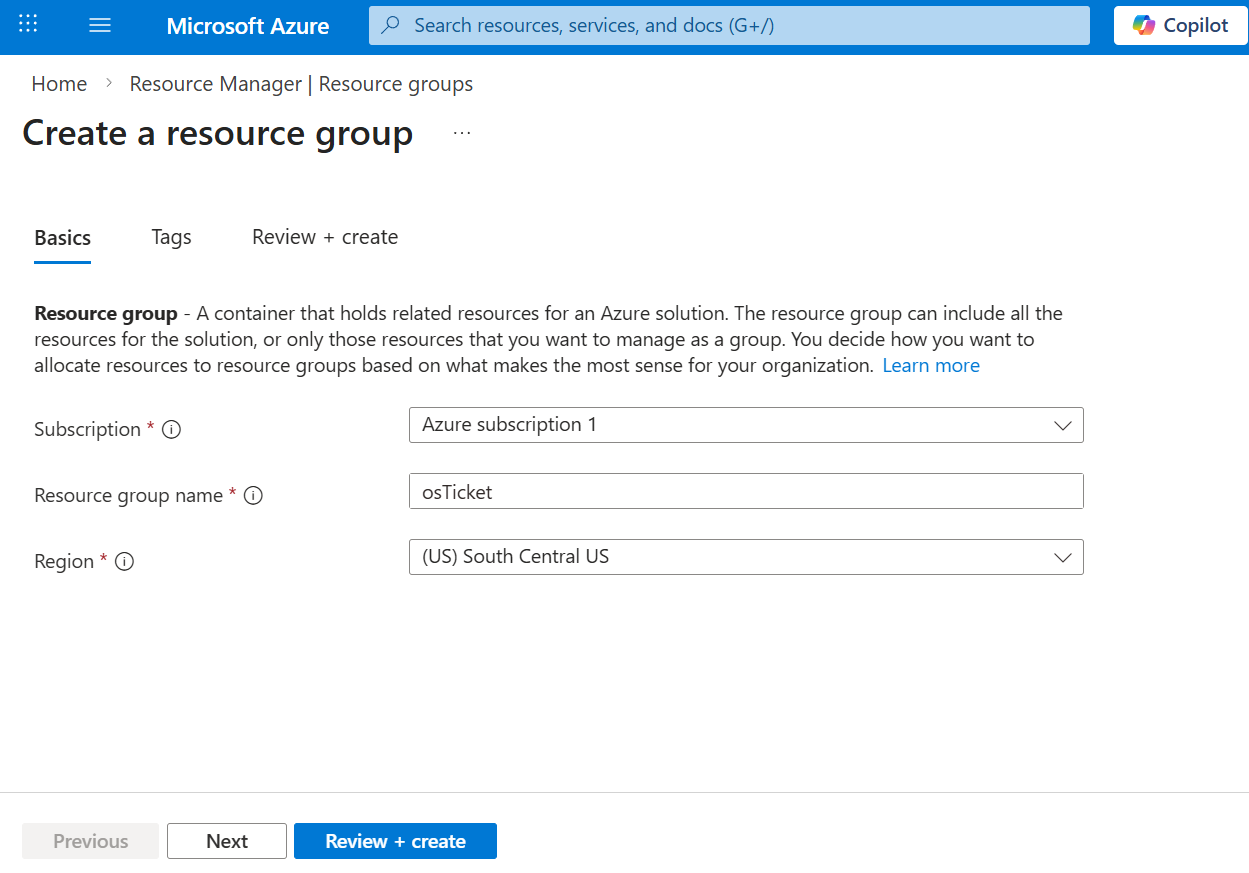This screenshot has width=1249, height=873.
Task: Open the Learn more link
Action: pos(930,365)
